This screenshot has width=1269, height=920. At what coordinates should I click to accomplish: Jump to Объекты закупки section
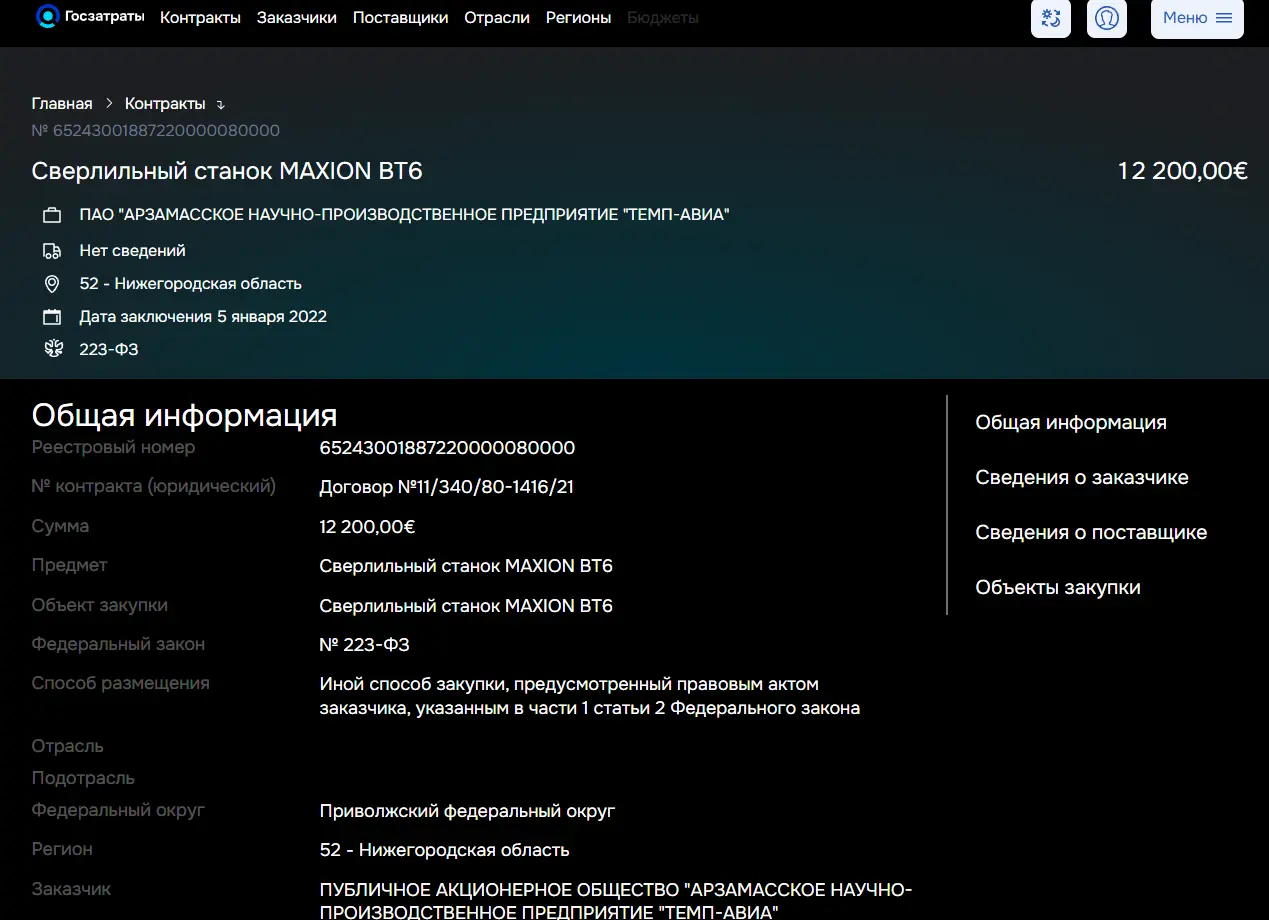(1058, 588)
